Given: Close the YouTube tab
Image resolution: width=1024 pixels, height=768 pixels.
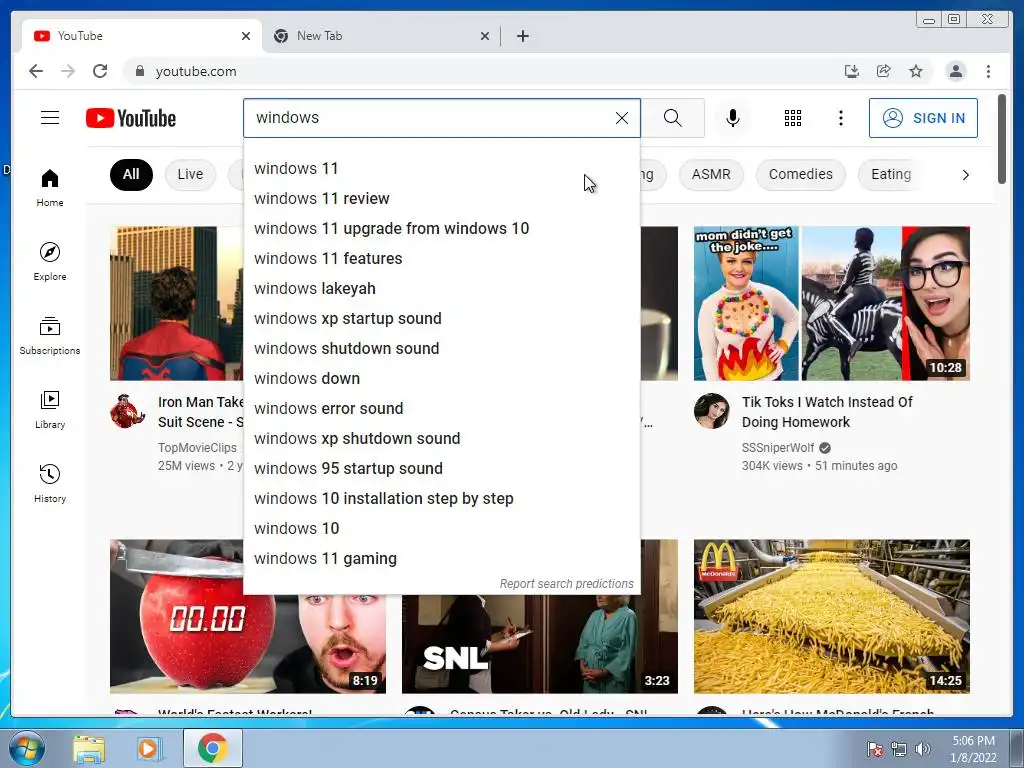Looking at the screenshot, I should (x=246, y=36).
